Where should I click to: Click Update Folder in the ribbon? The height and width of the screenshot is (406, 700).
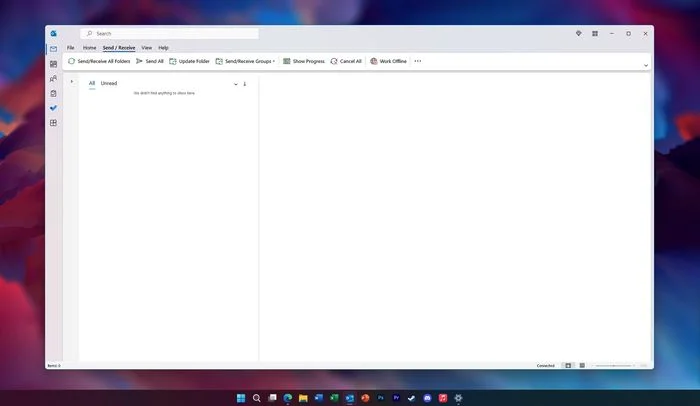190,61
